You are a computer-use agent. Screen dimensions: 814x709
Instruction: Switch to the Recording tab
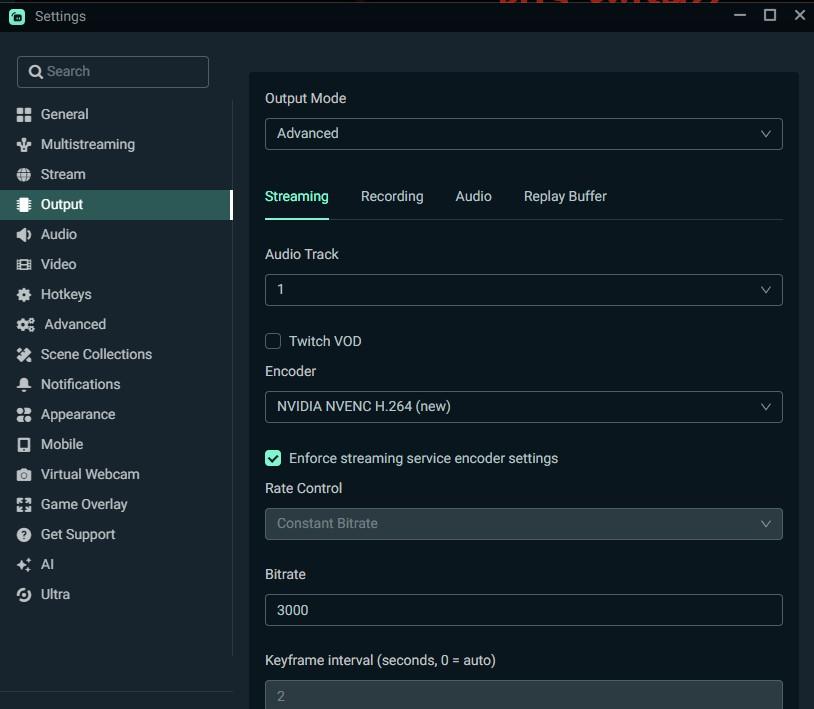click(x=392, y=197)
